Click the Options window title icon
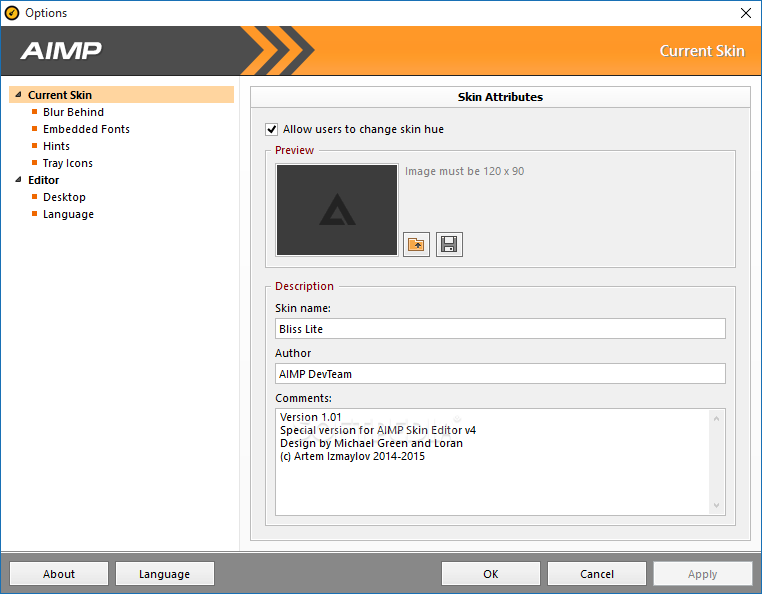Screen dimensions: 762x594 tap(12, 13)
